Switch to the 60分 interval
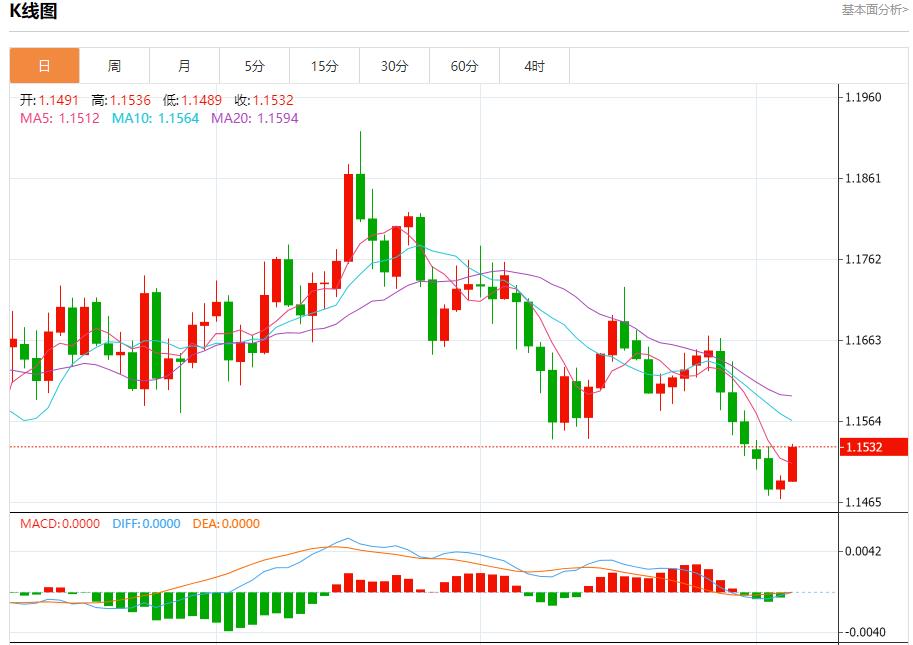This screenshot has height=645, width=913. [464, 65]
